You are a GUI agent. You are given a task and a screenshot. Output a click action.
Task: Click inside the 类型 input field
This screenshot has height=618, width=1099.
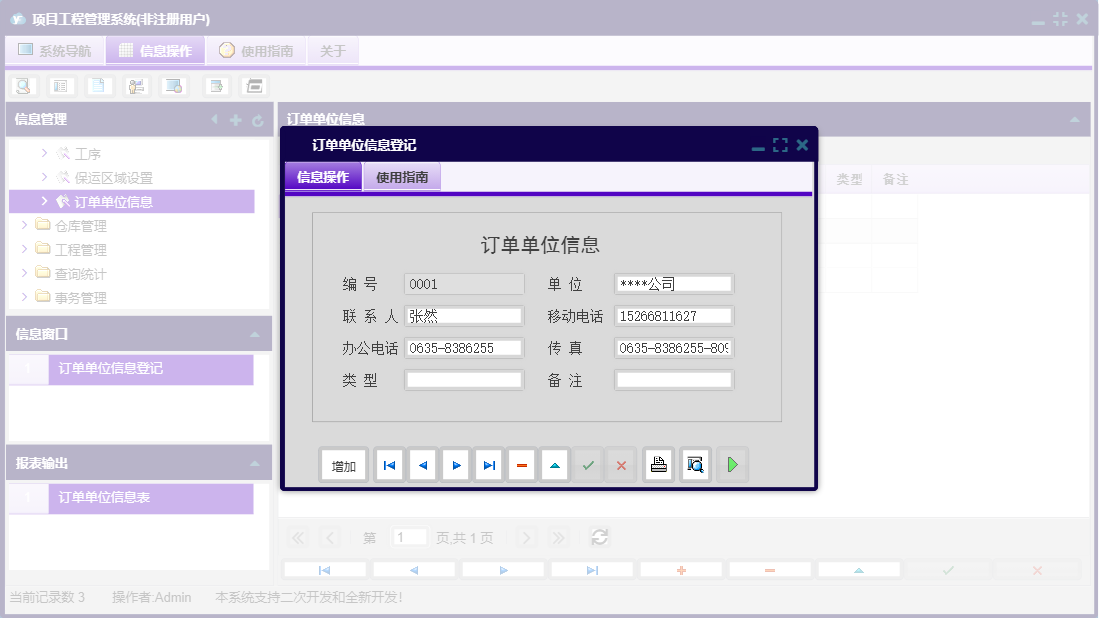click(x=464, y=379)
